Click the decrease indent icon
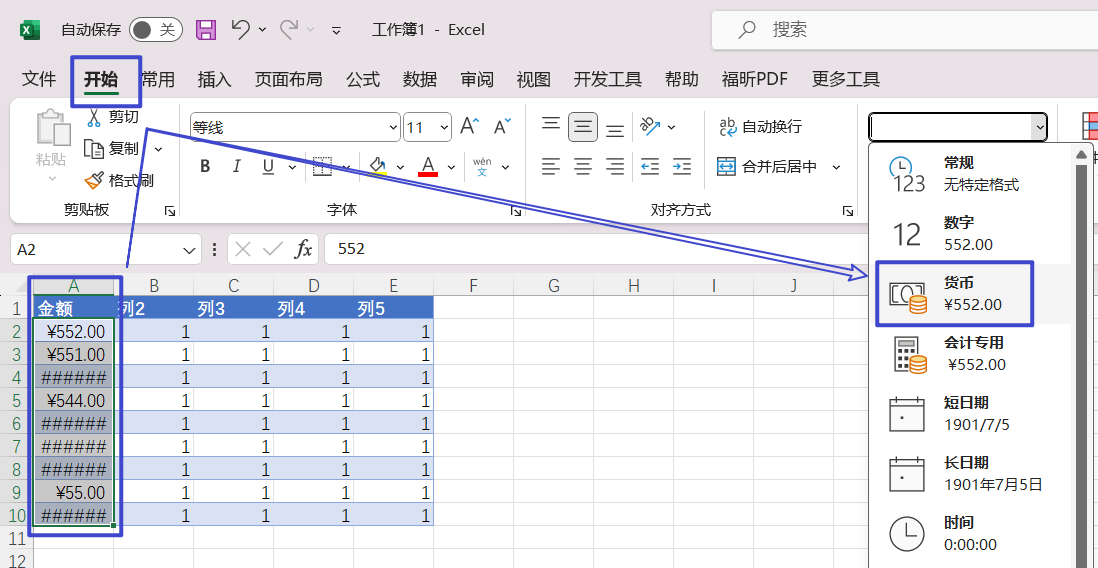Image resolution: width=1098 pixels, height=568 pixels. coord(650,167)
